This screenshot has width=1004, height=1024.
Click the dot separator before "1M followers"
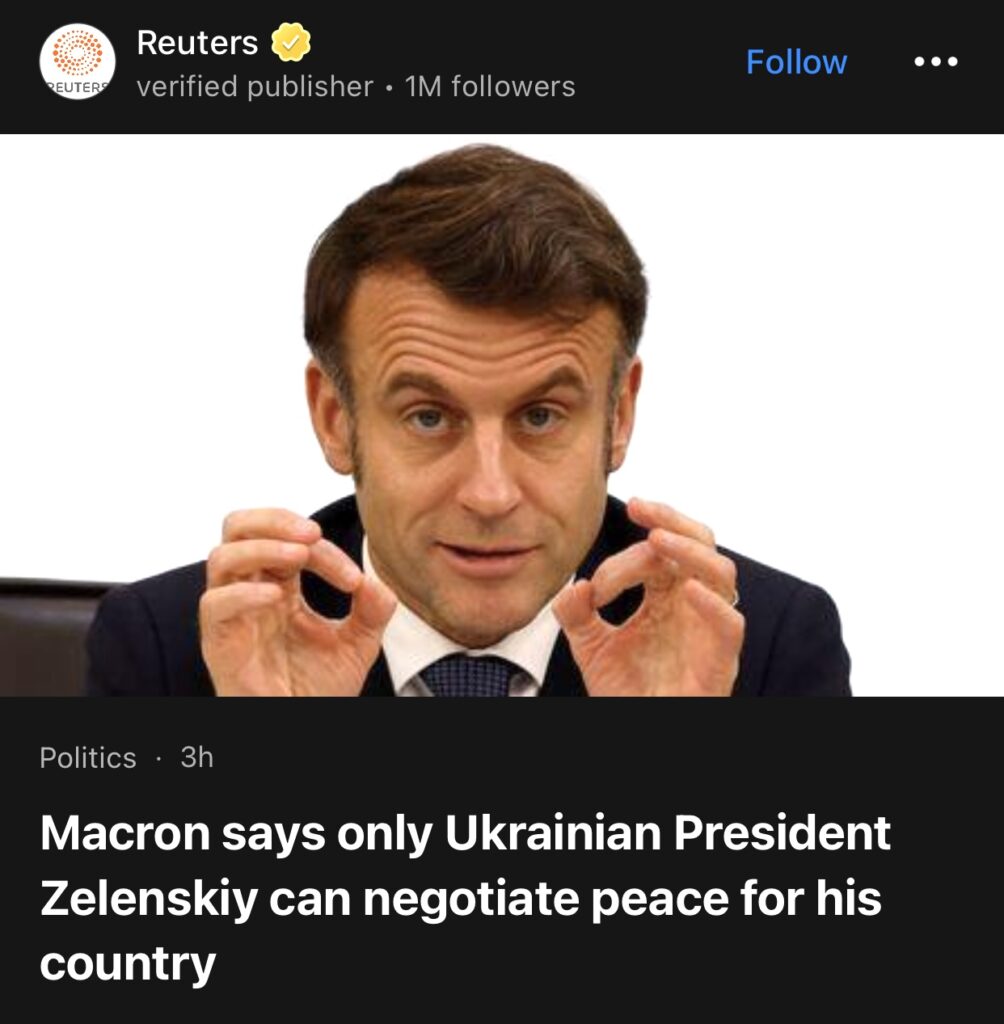pyautogui.click(x=388, y=87)
